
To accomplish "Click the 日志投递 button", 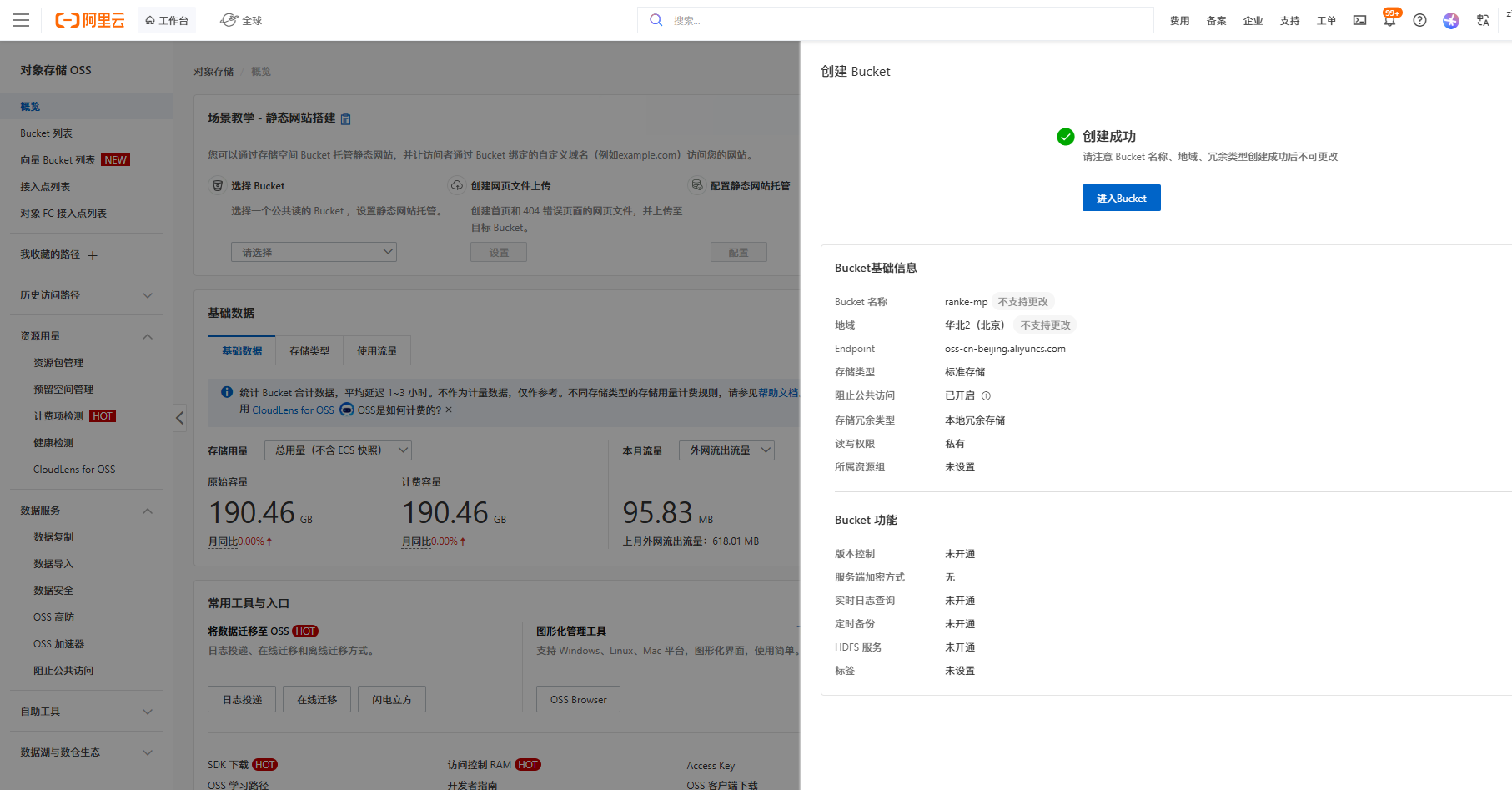I will tap(242, 699).
